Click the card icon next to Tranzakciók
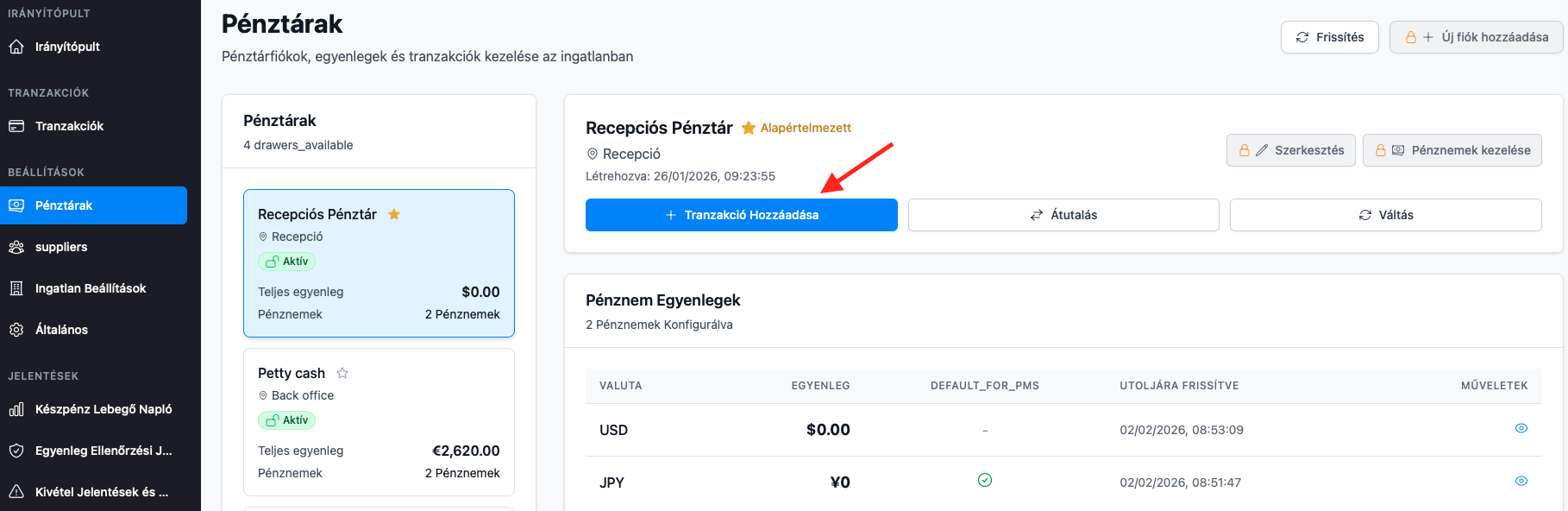The height and width of the screenshot is (511, 1568). (16, 126)
